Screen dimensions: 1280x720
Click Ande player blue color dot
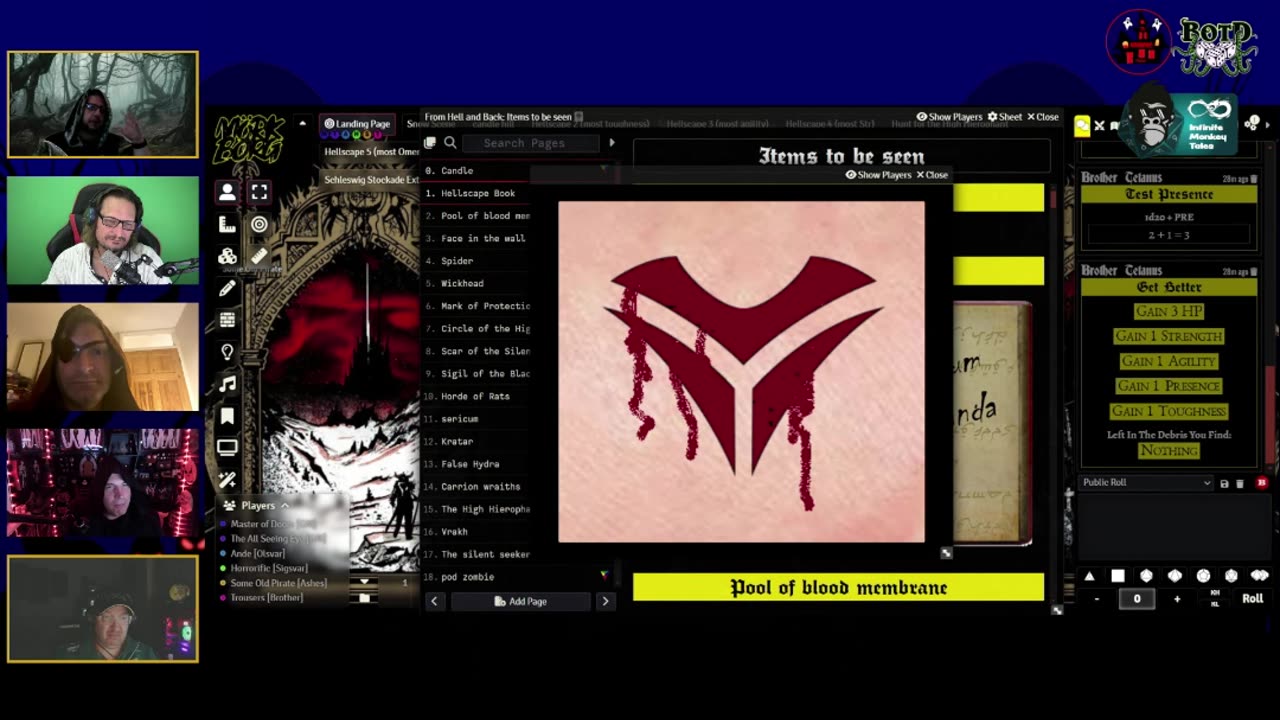pos(223,553)
